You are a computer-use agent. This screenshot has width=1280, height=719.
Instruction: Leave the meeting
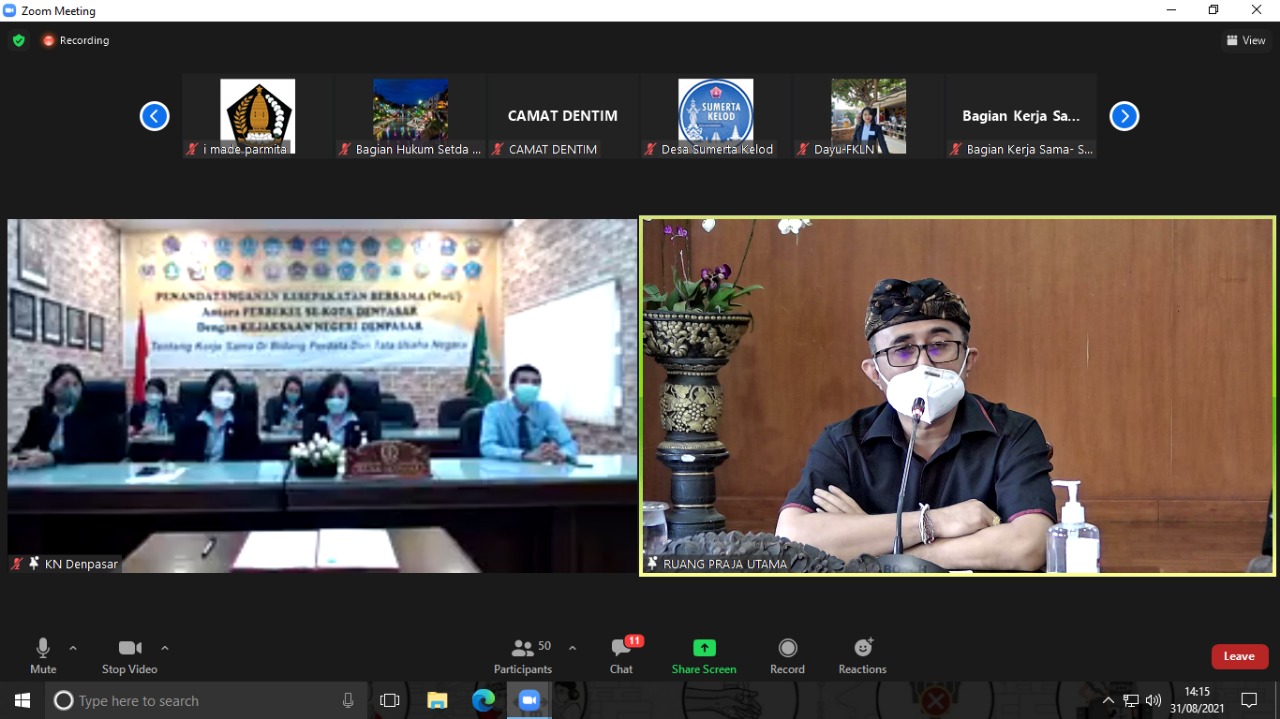tap(1239, 656)
